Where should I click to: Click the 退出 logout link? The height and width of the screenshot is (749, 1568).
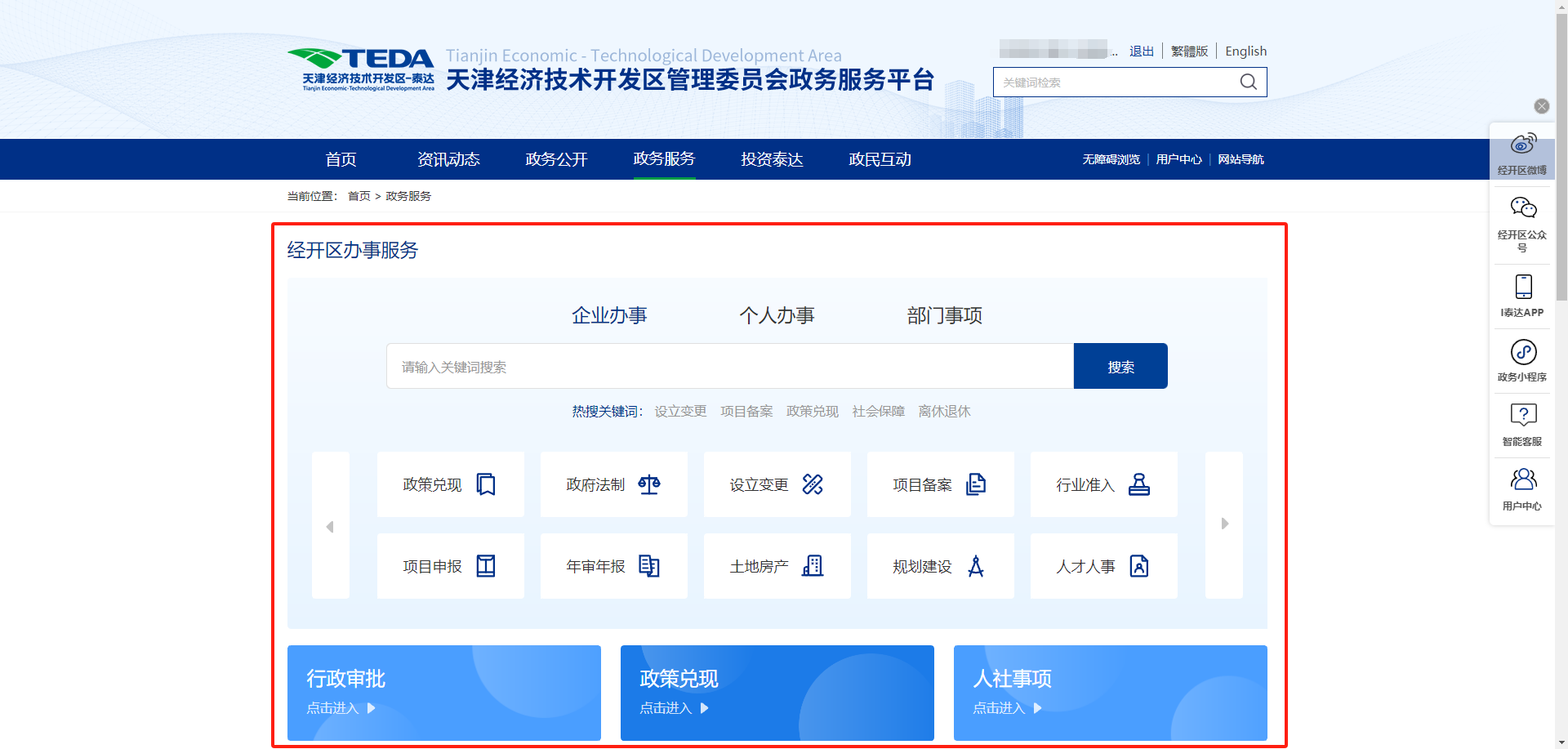pyautogui.click(x=1142, y=51)
